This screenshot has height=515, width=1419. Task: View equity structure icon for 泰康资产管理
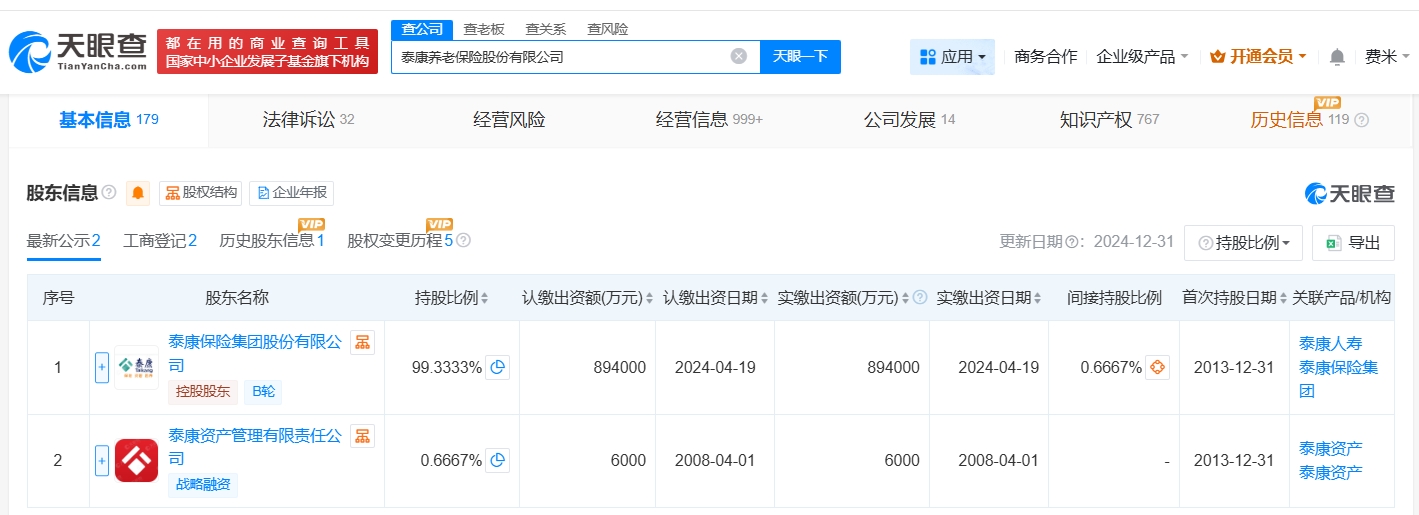click(362, 436)
